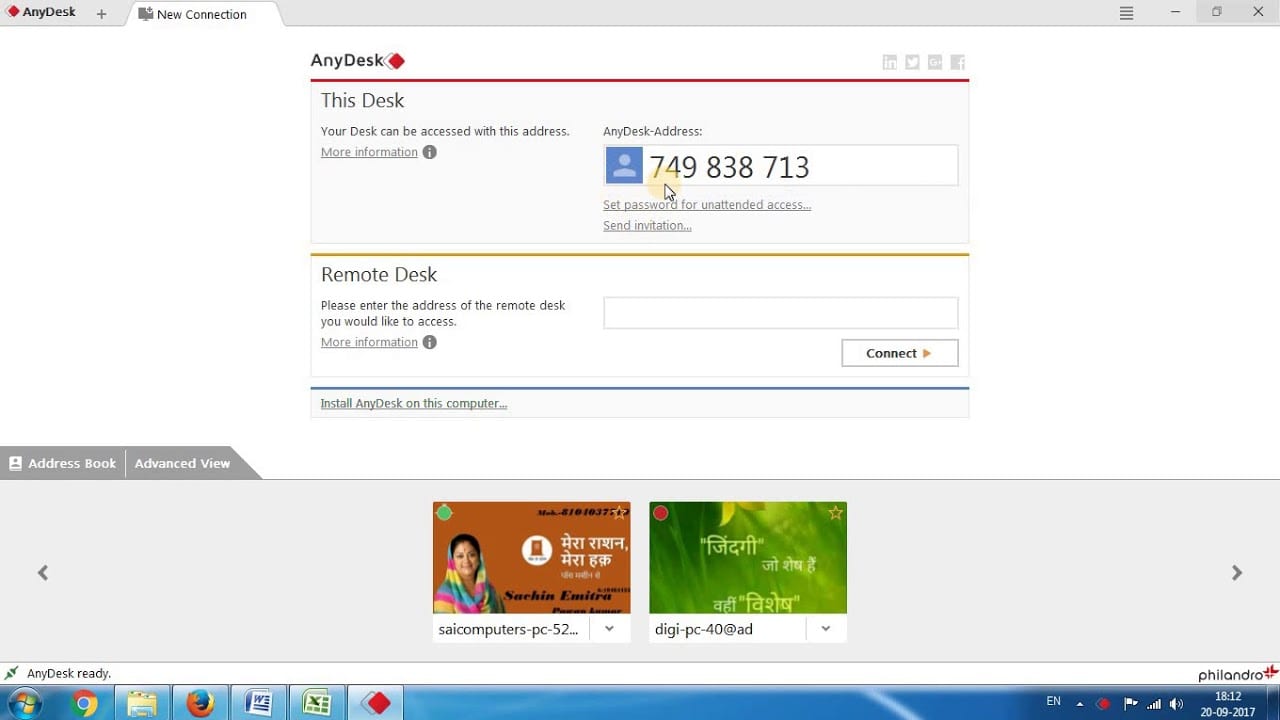The width and height of the screenshot is (1280, 720).
Task: Select the New Connection tab
Action: (199, 14)
